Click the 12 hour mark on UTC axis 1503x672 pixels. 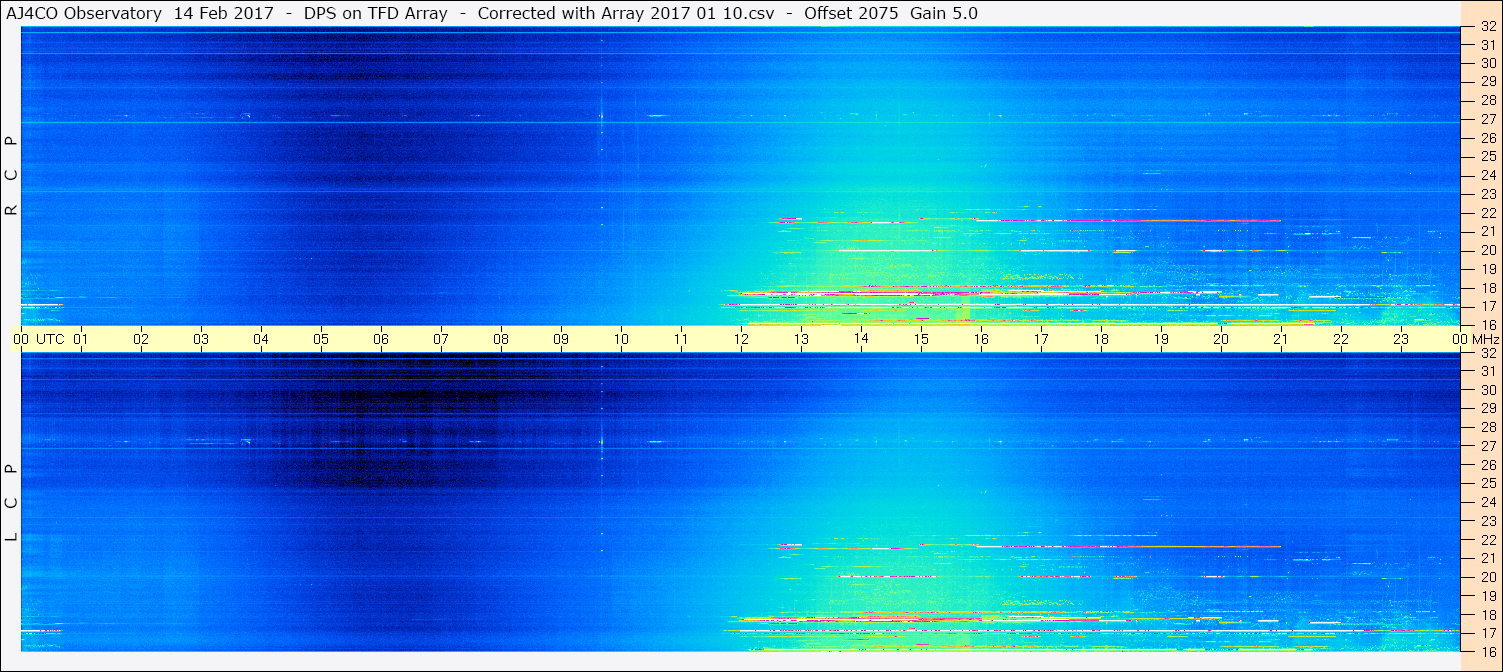click(741, 339)
